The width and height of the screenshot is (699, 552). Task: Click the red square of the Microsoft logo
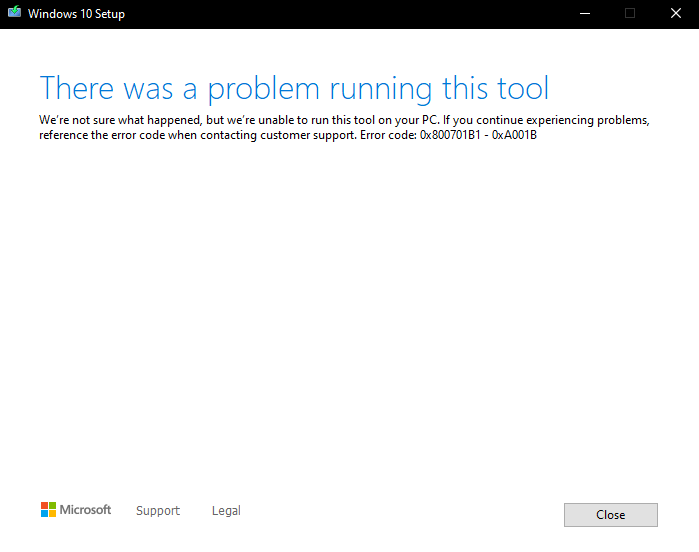click(44, 506)
